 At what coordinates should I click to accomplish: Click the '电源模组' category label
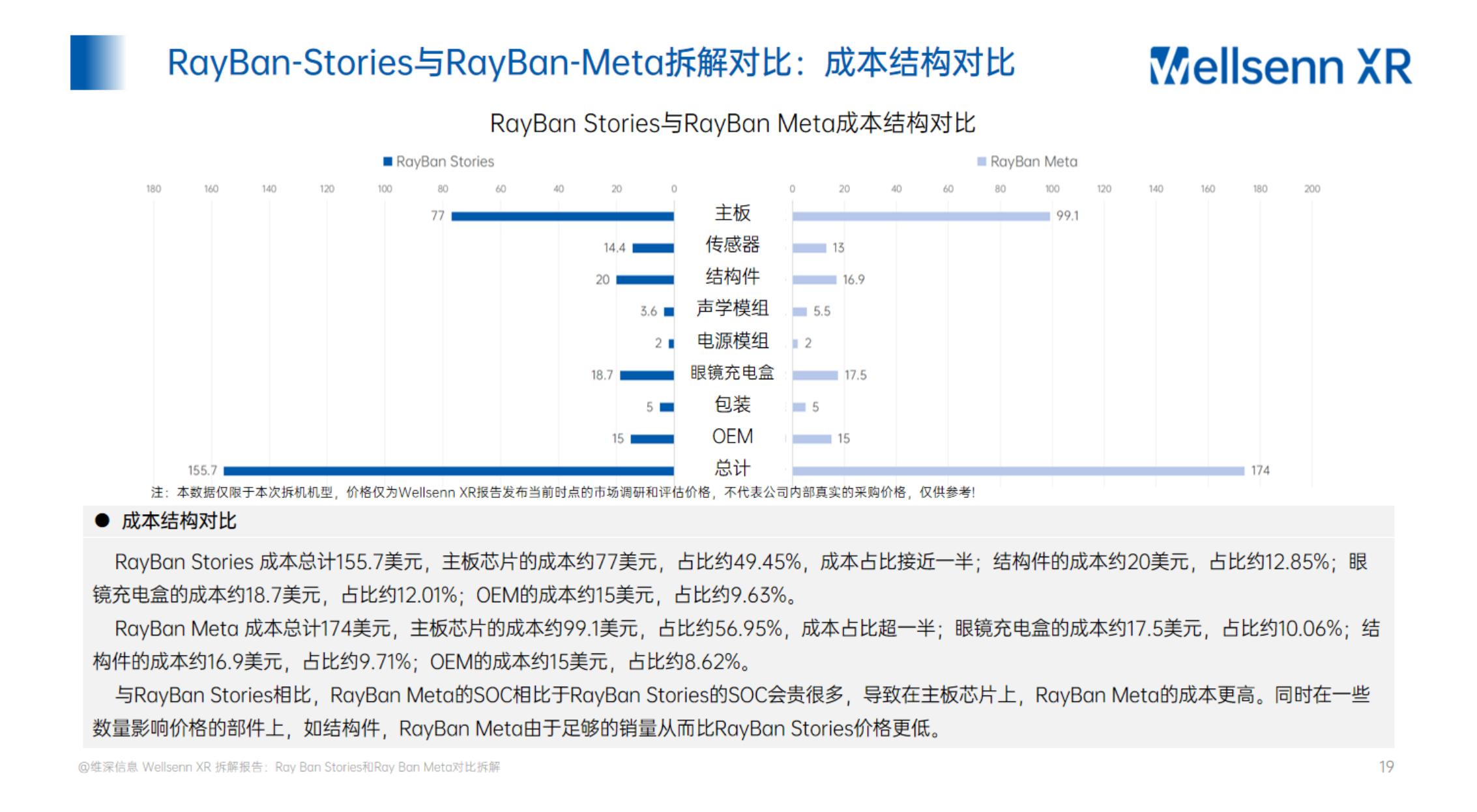click(733, 340)
